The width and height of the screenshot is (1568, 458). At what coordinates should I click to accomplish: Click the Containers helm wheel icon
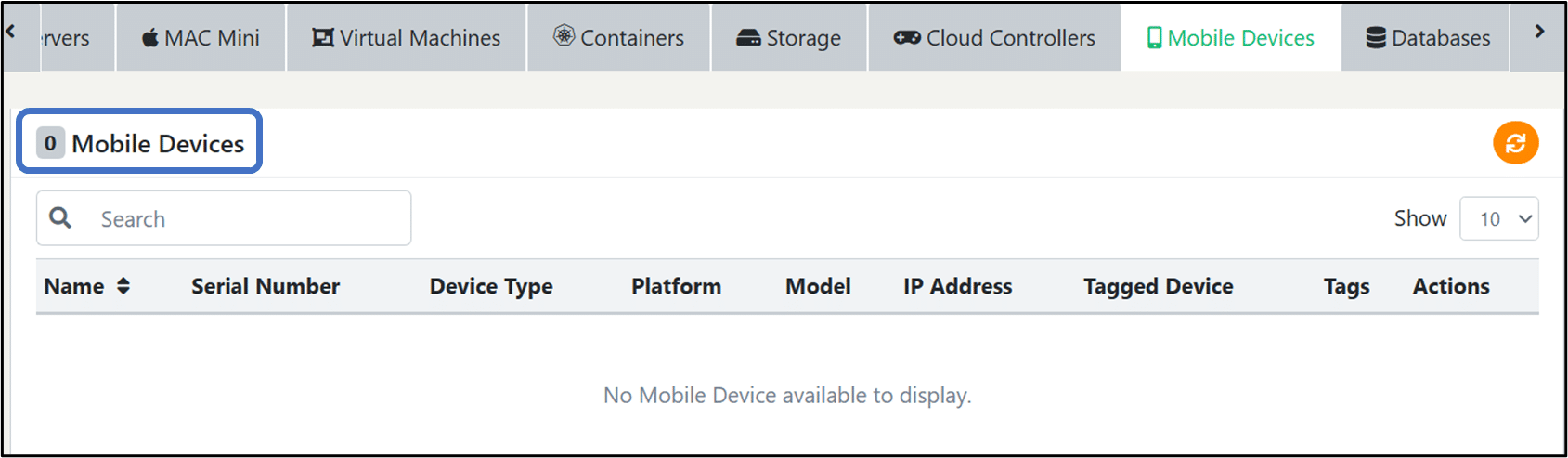pos(564,36)
